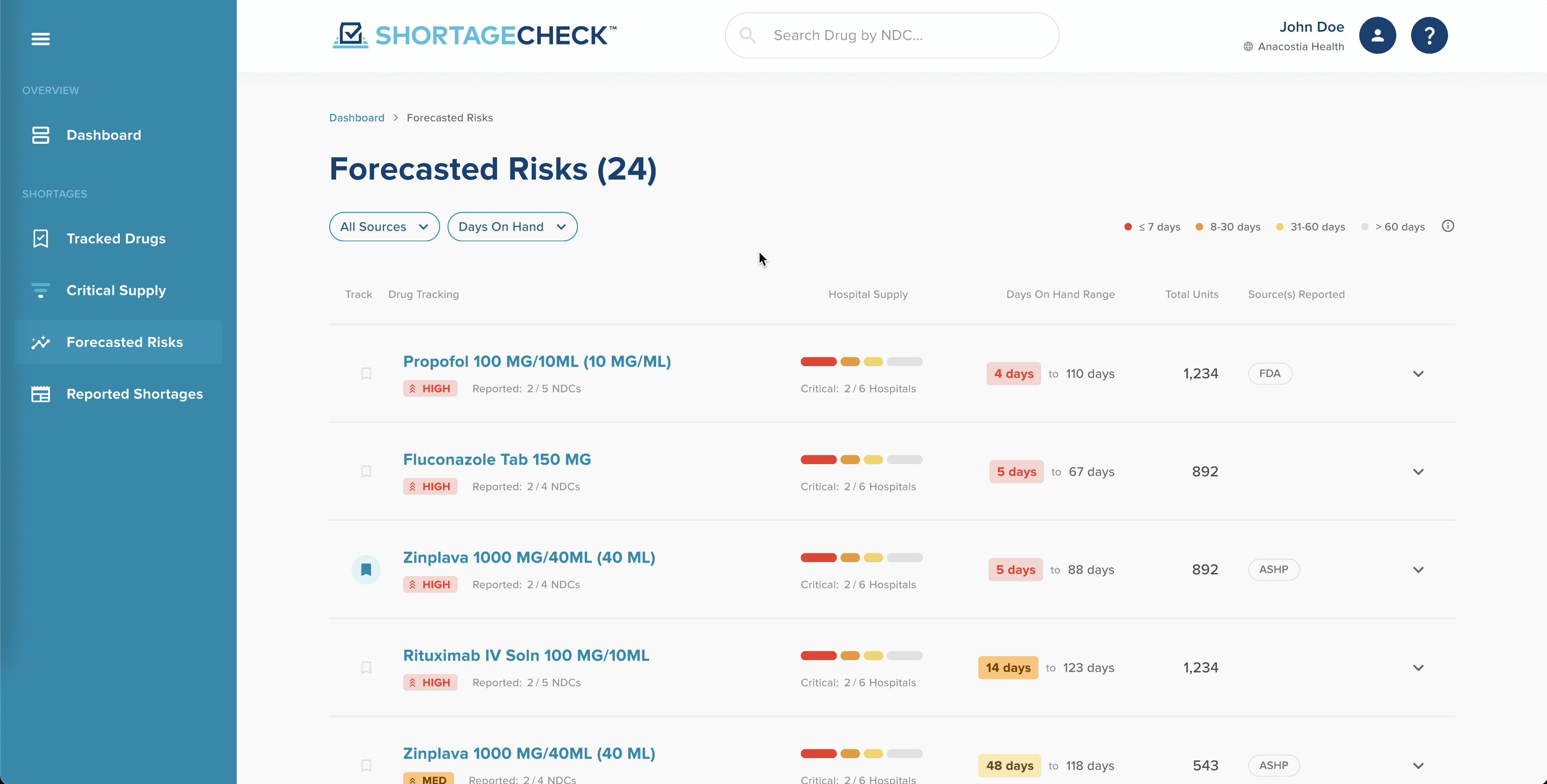This screenshot has height=784, width=1547.
Task: Open Tracked Drugs in sidebar
Action: pos(118,239)
